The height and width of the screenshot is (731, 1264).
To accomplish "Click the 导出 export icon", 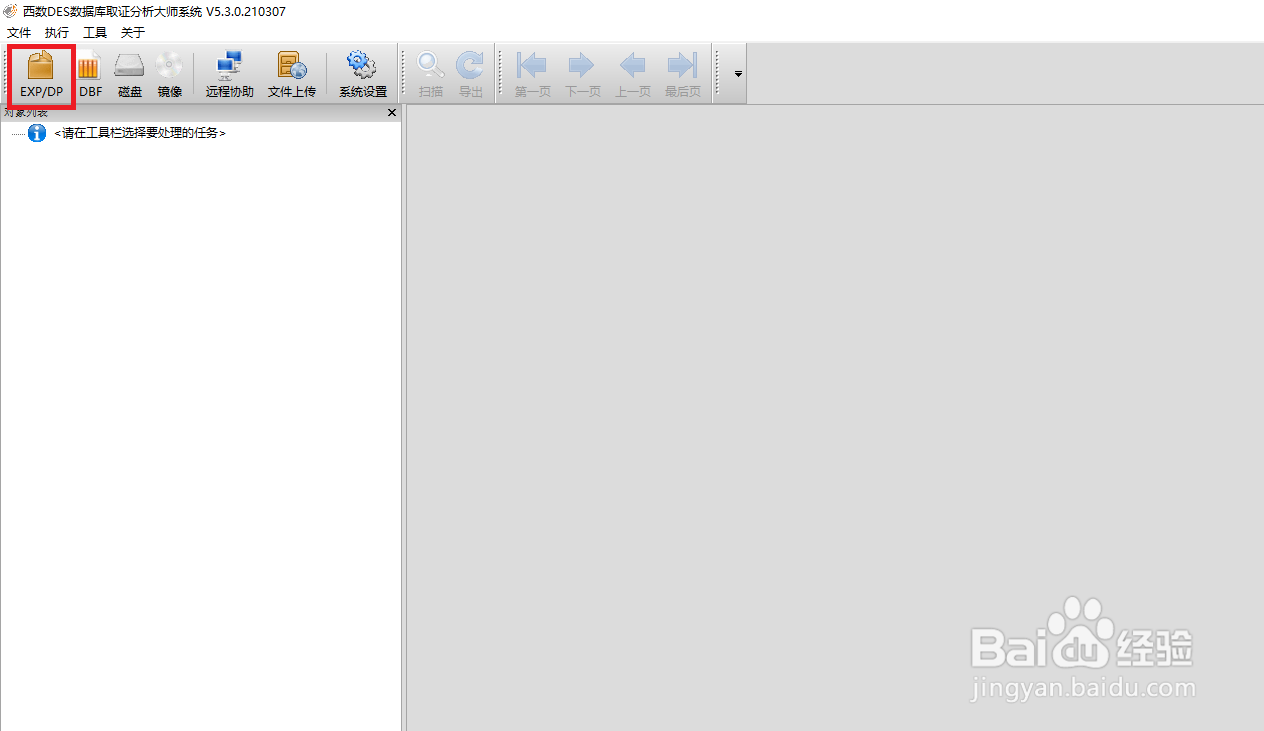I will tap(470, 75).
